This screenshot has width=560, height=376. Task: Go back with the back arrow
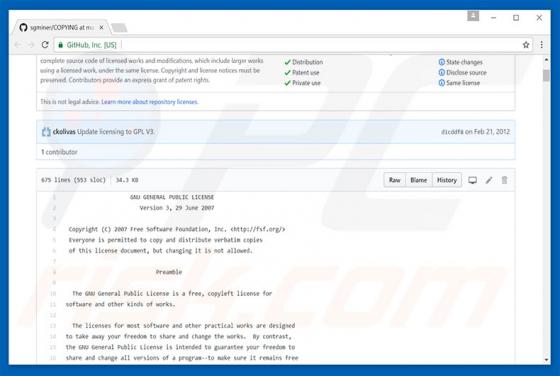coord(18,45)
